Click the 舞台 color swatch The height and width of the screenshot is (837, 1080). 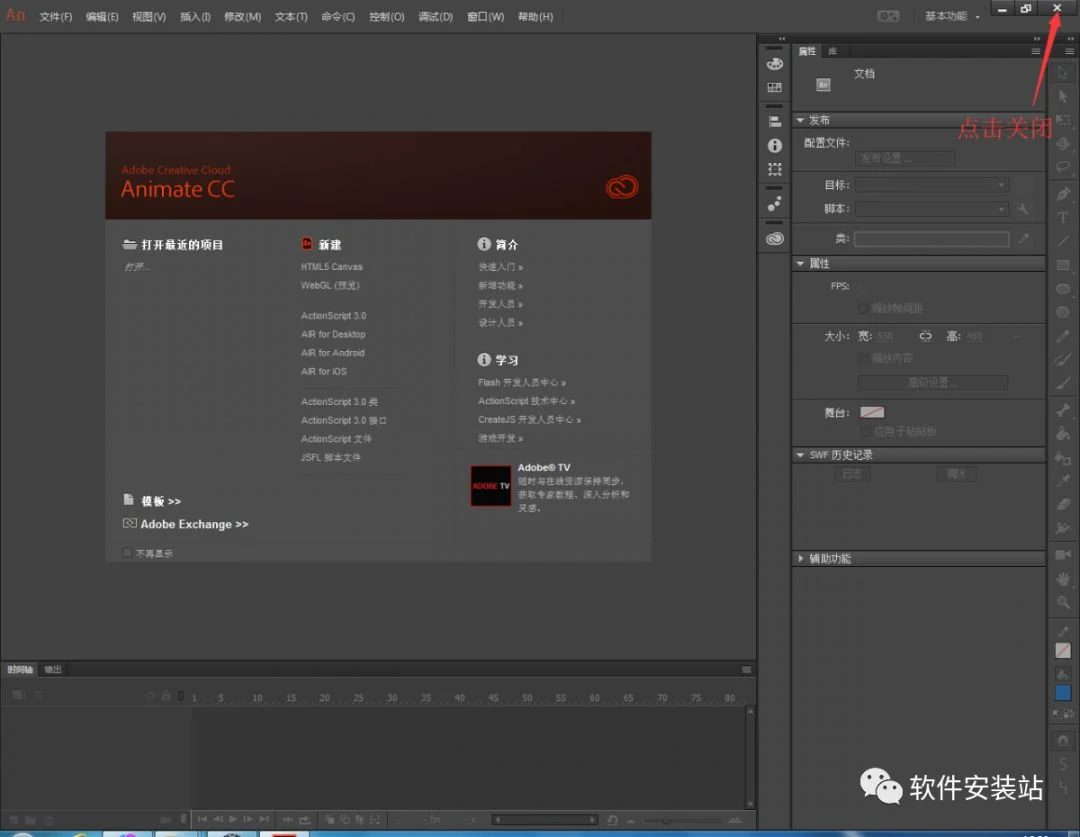click(872, 412)
